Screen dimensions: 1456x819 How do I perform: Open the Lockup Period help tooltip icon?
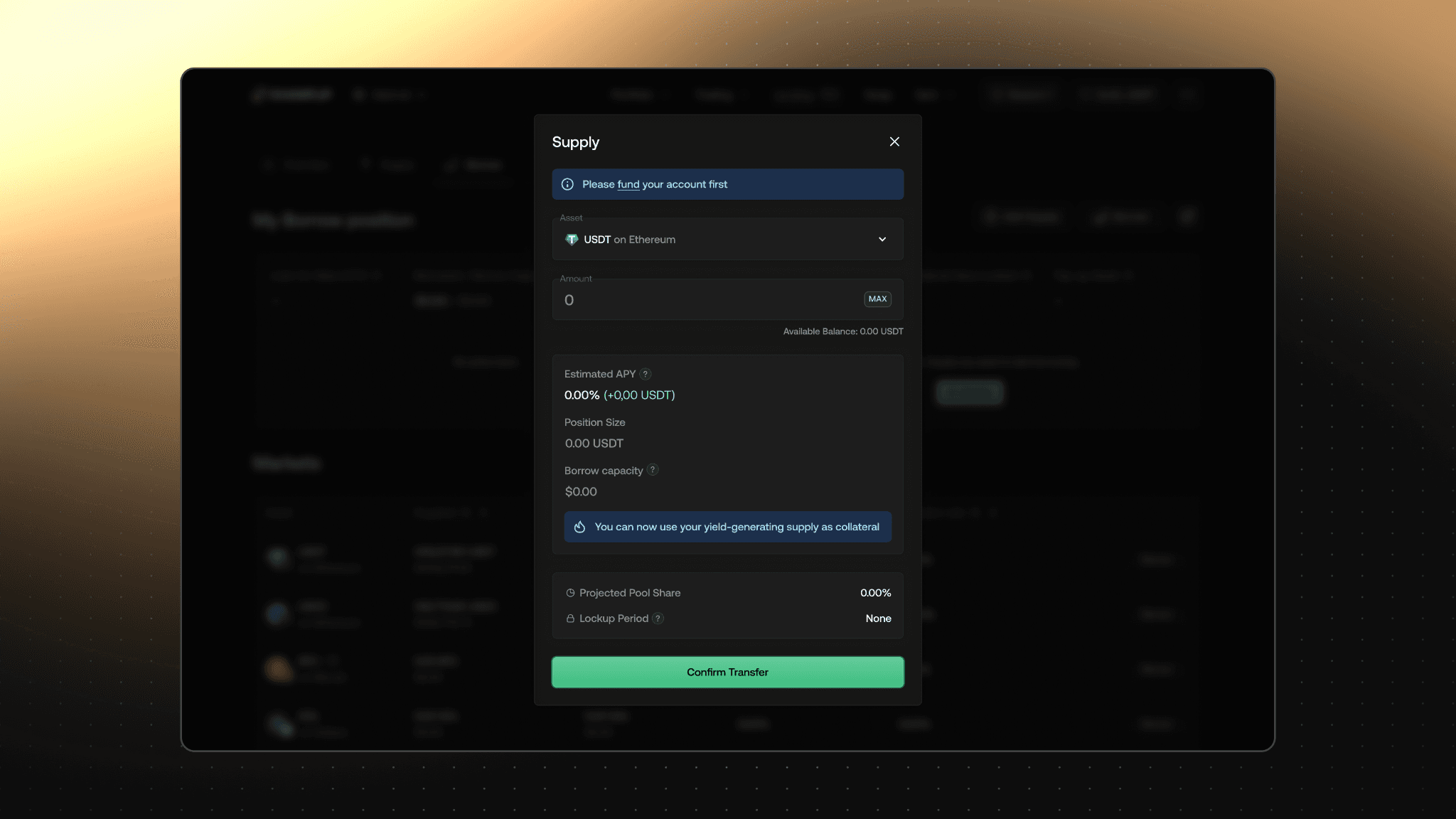[x=658, y=619]
